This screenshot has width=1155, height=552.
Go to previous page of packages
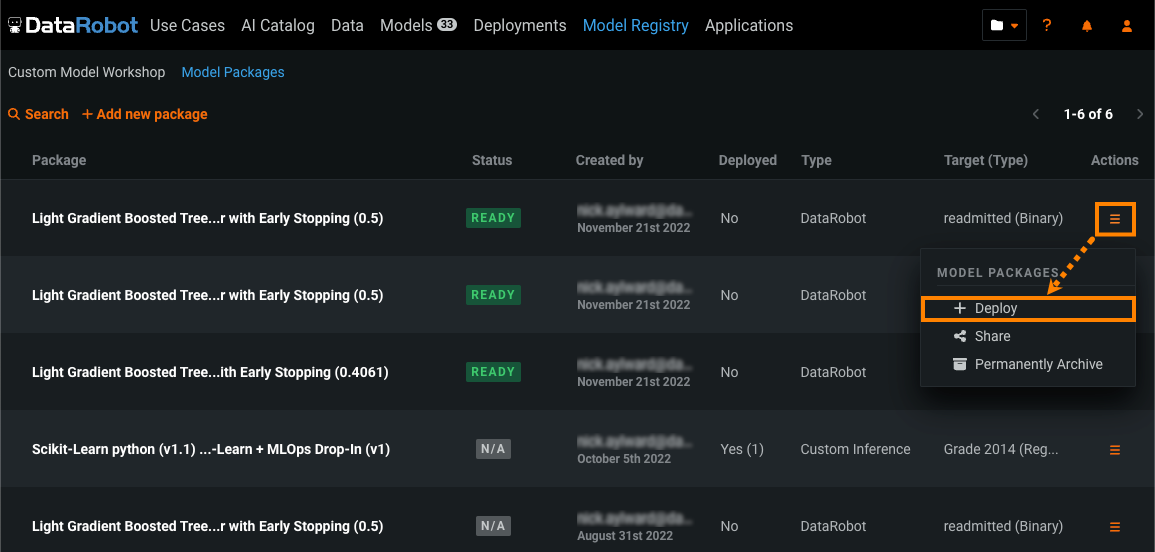tap(1036, 115)
